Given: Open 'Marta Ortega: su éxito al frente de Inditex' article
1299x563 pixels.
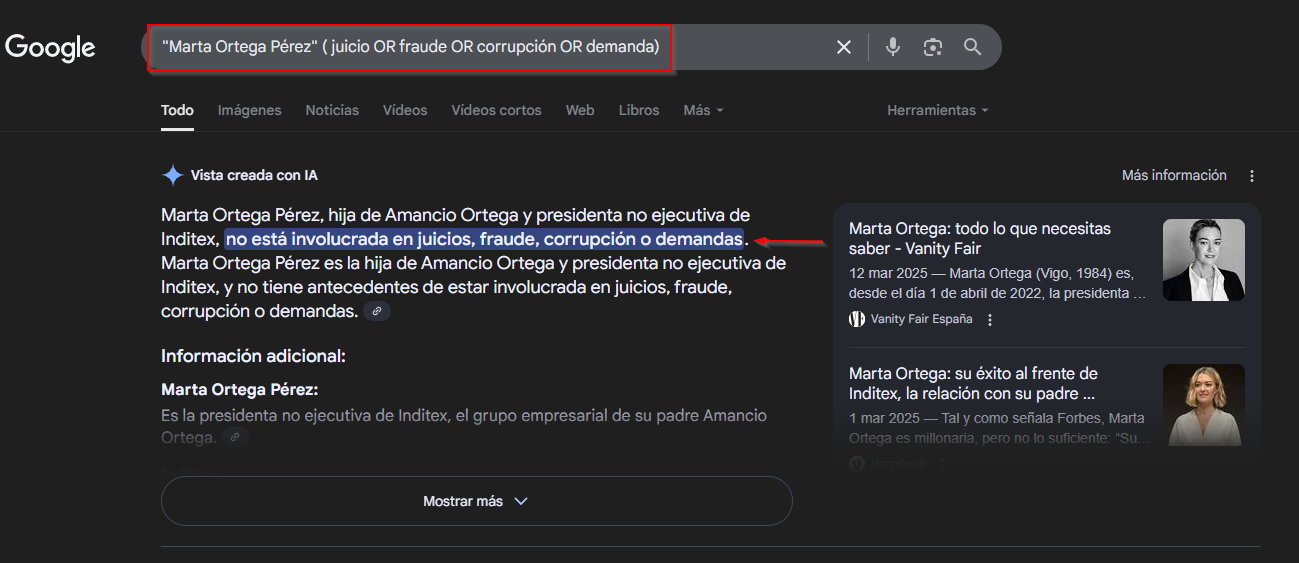Looking at the screenshot, I should [973, 383].
